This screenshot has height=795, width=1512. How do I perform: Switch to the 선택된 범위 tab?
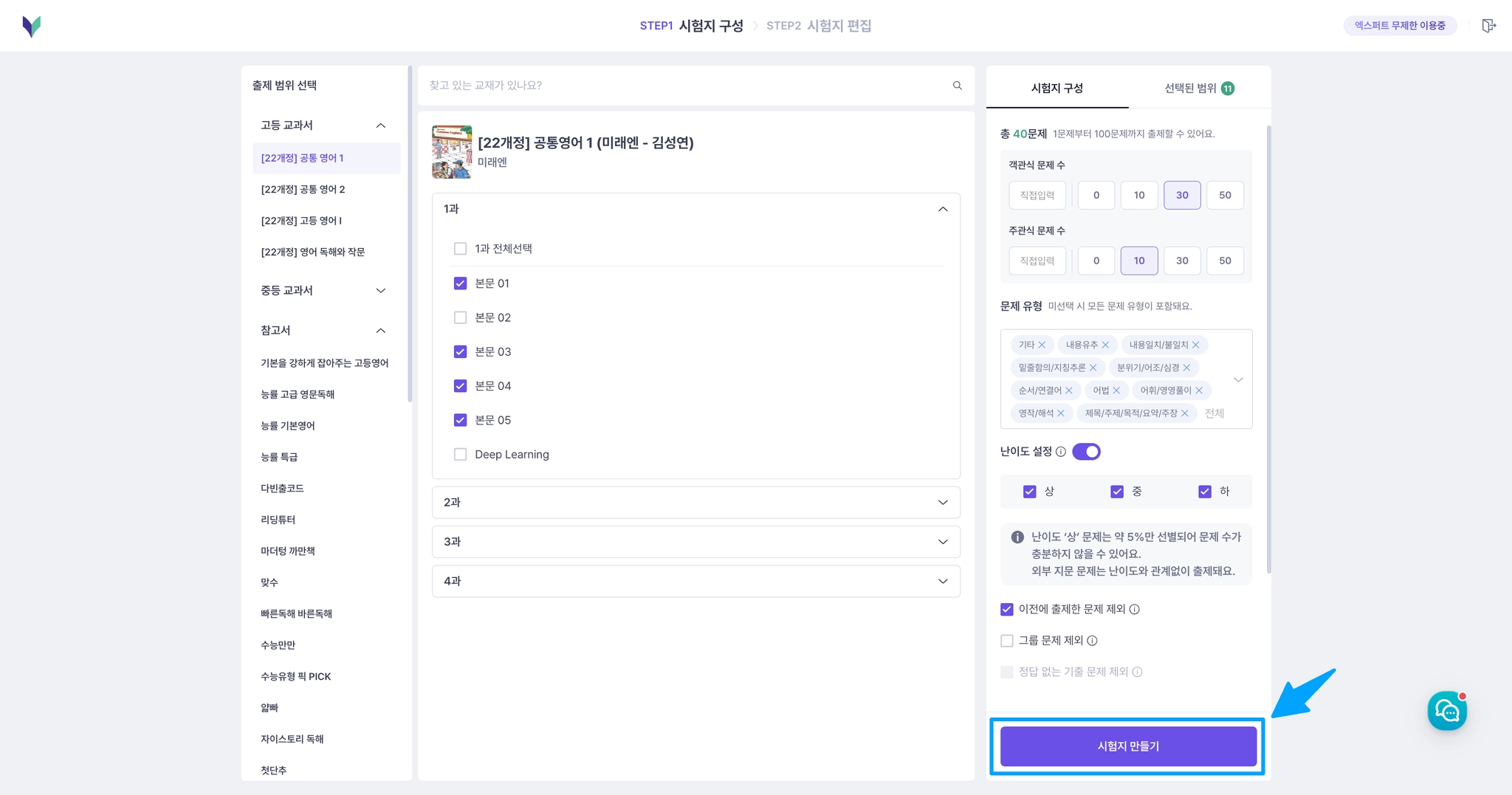click(x=1199, y=89)
